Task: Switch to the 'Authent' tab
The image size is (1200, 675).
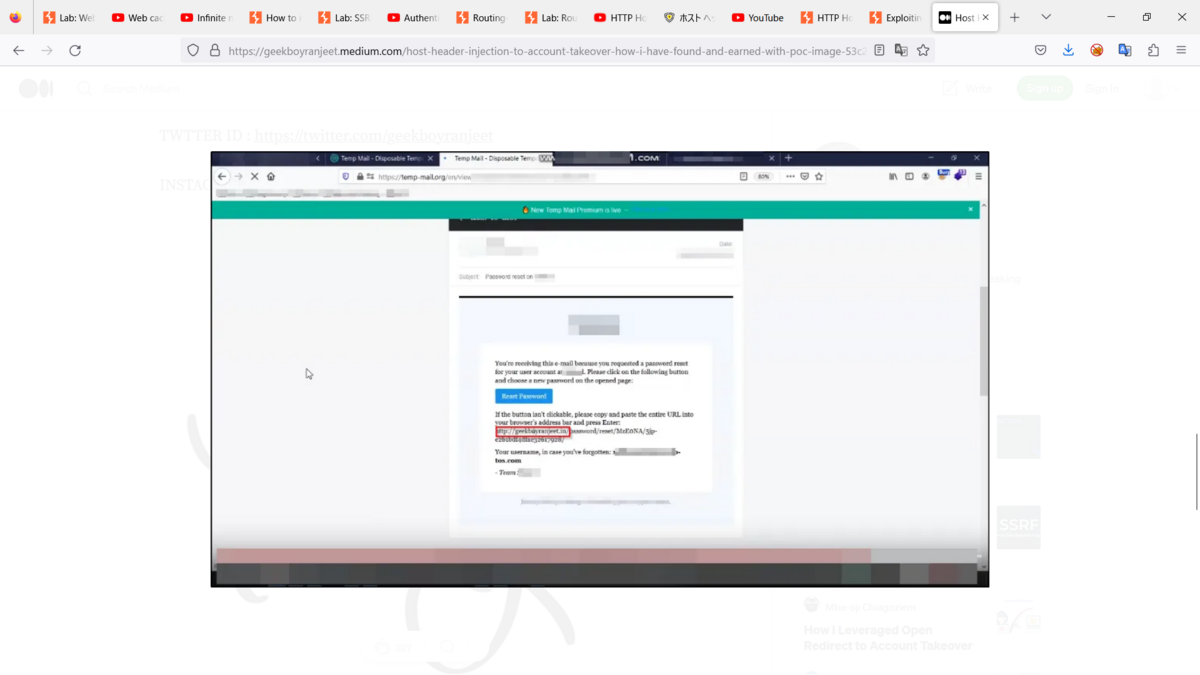Action: point(412,17)
